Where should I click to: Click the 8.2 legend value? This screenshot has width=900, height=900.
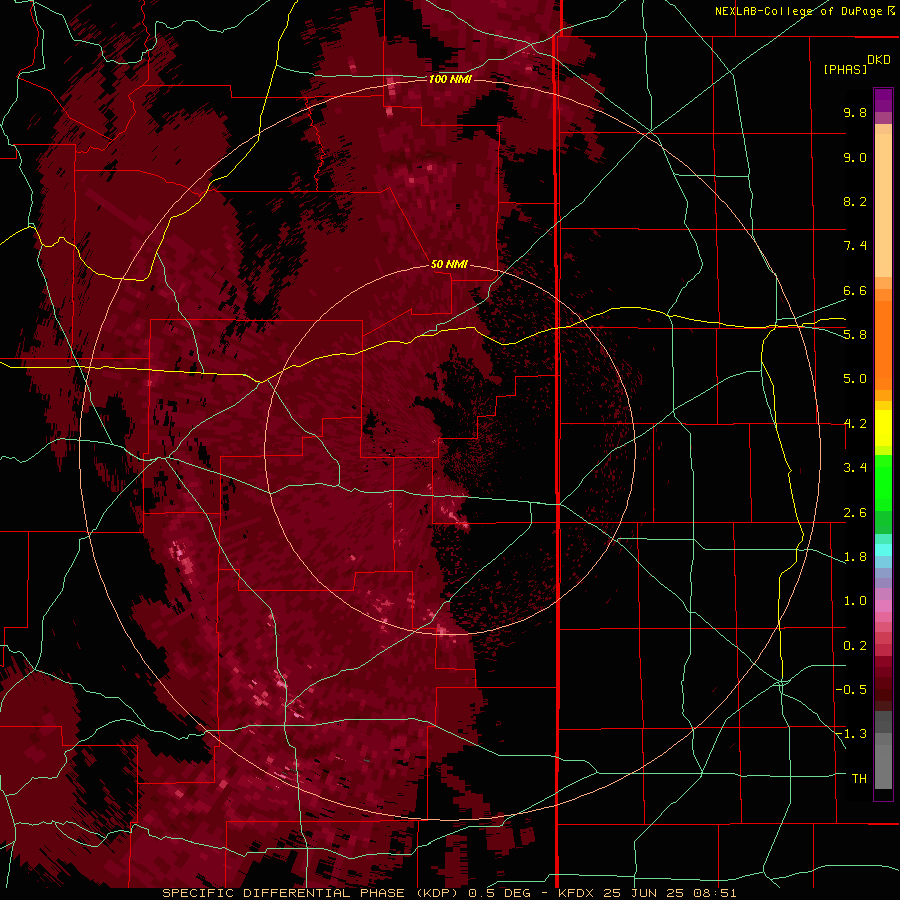[x=855, y=201]
